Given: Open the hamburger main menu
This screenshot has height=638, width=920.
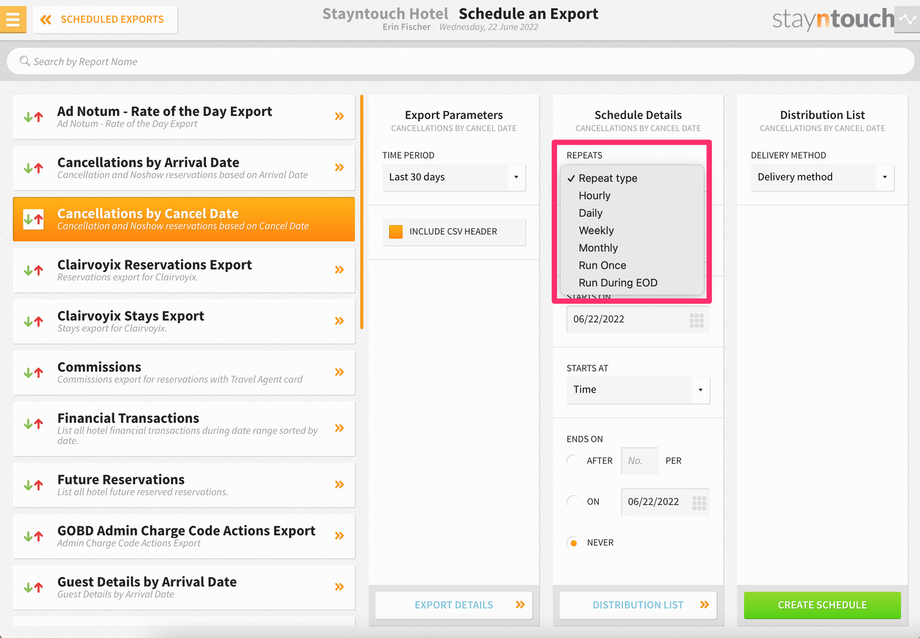Looking at the screenshot, I should tap(13, 19).
